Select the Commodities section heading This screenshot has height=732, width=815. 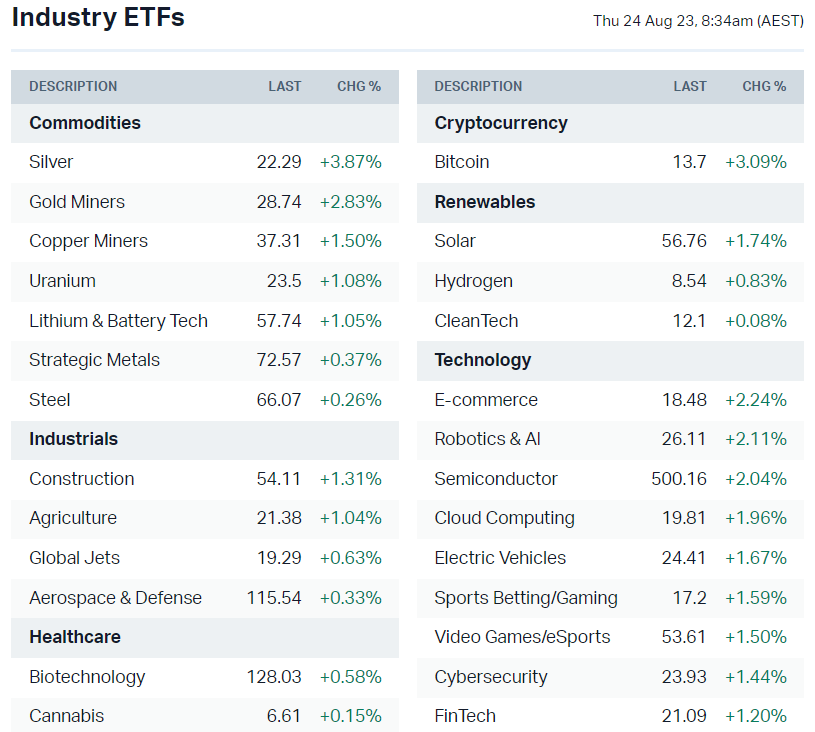85,123
